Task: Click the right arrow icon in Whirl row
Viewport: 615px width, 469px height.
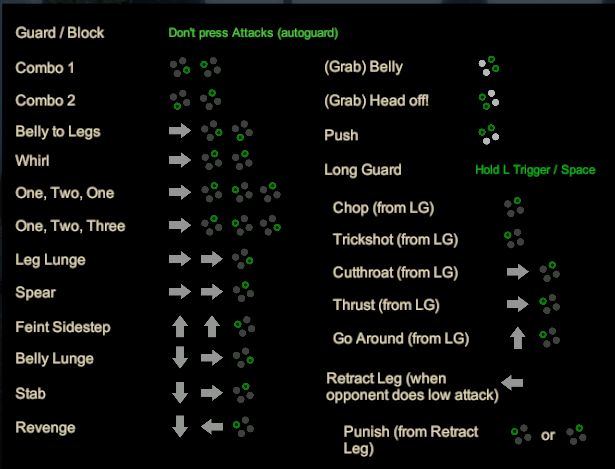Action: (x=180, y=160)
